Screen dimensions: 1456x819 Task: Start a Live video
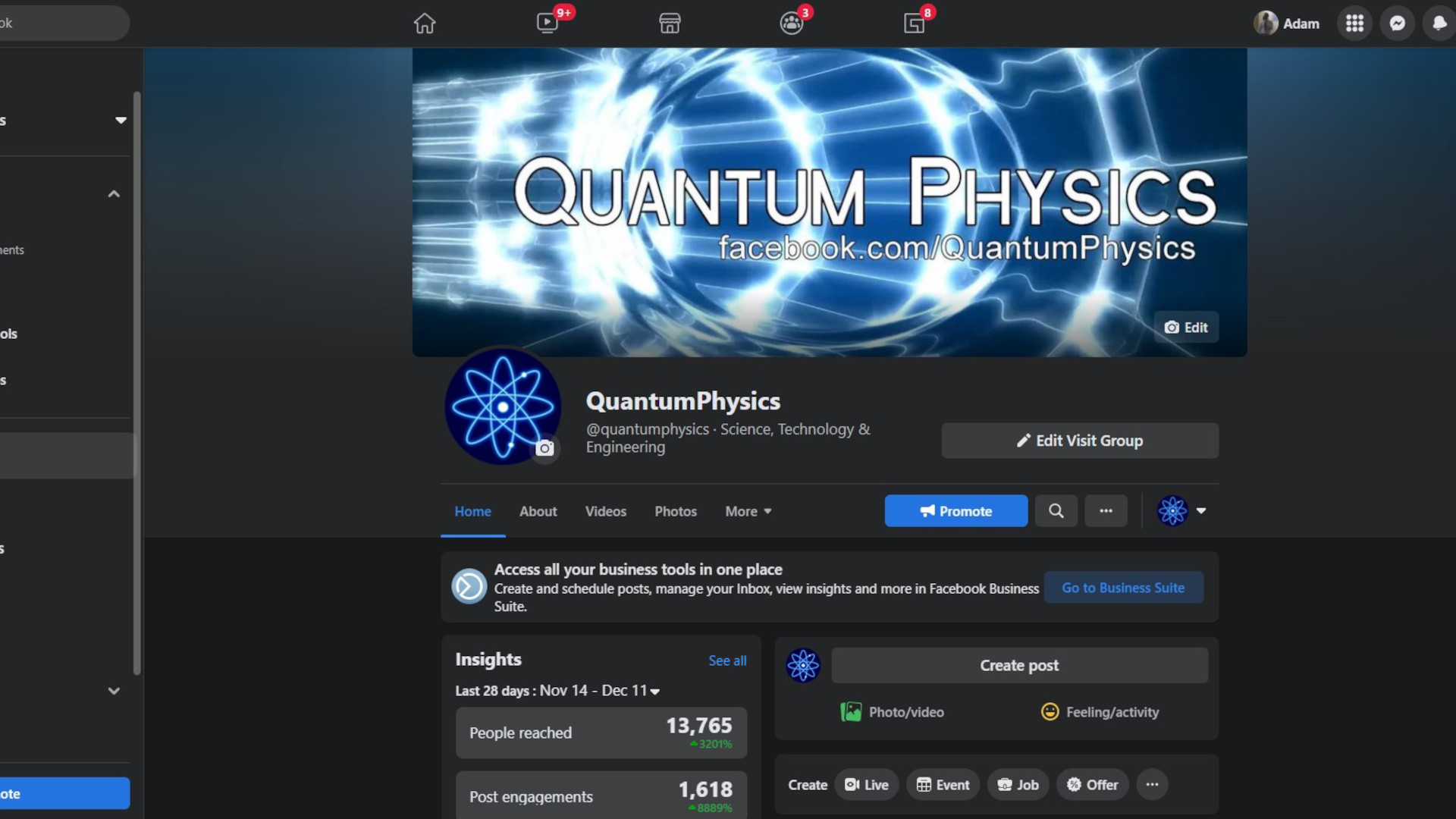(867, 785)
